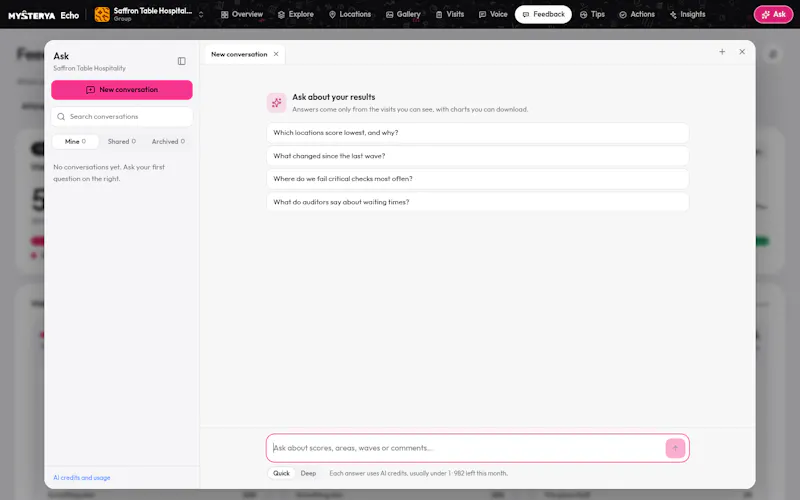Expand the Saffron Table Hospitality group switcher
The height and width of the screenshot is (500, 800).
pos(149,14)
